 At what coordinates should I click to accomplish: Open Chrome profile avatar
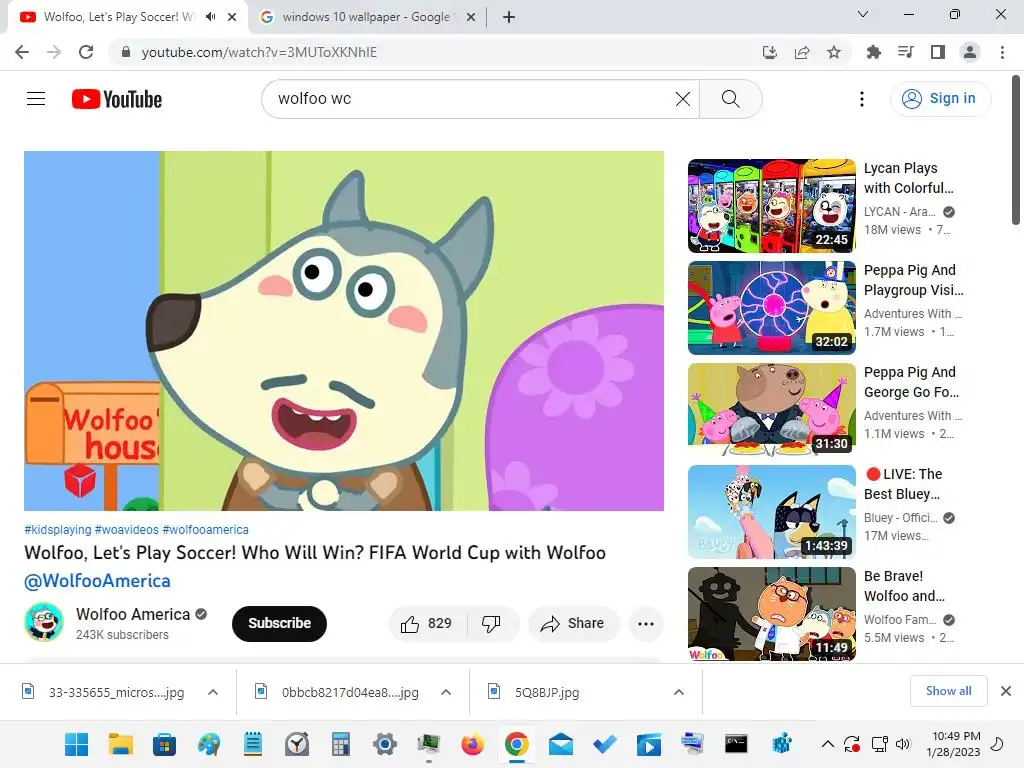[970, 52]
